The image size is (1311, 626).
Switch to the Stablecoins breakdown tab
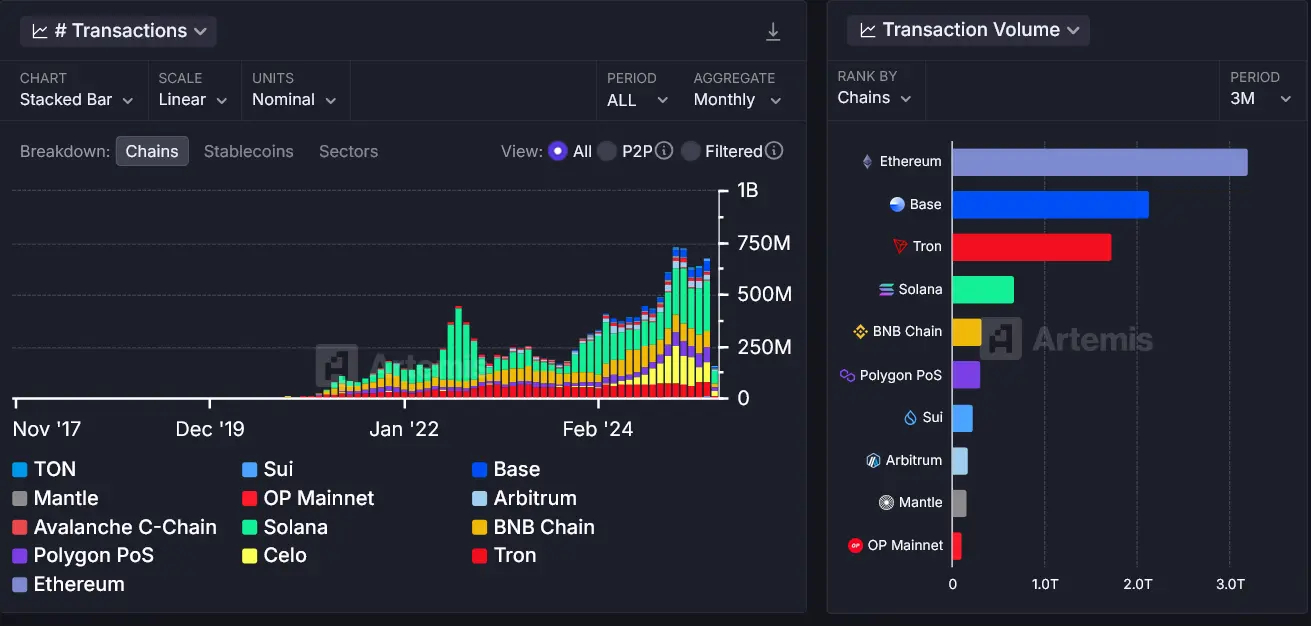[x=249, y=151]
